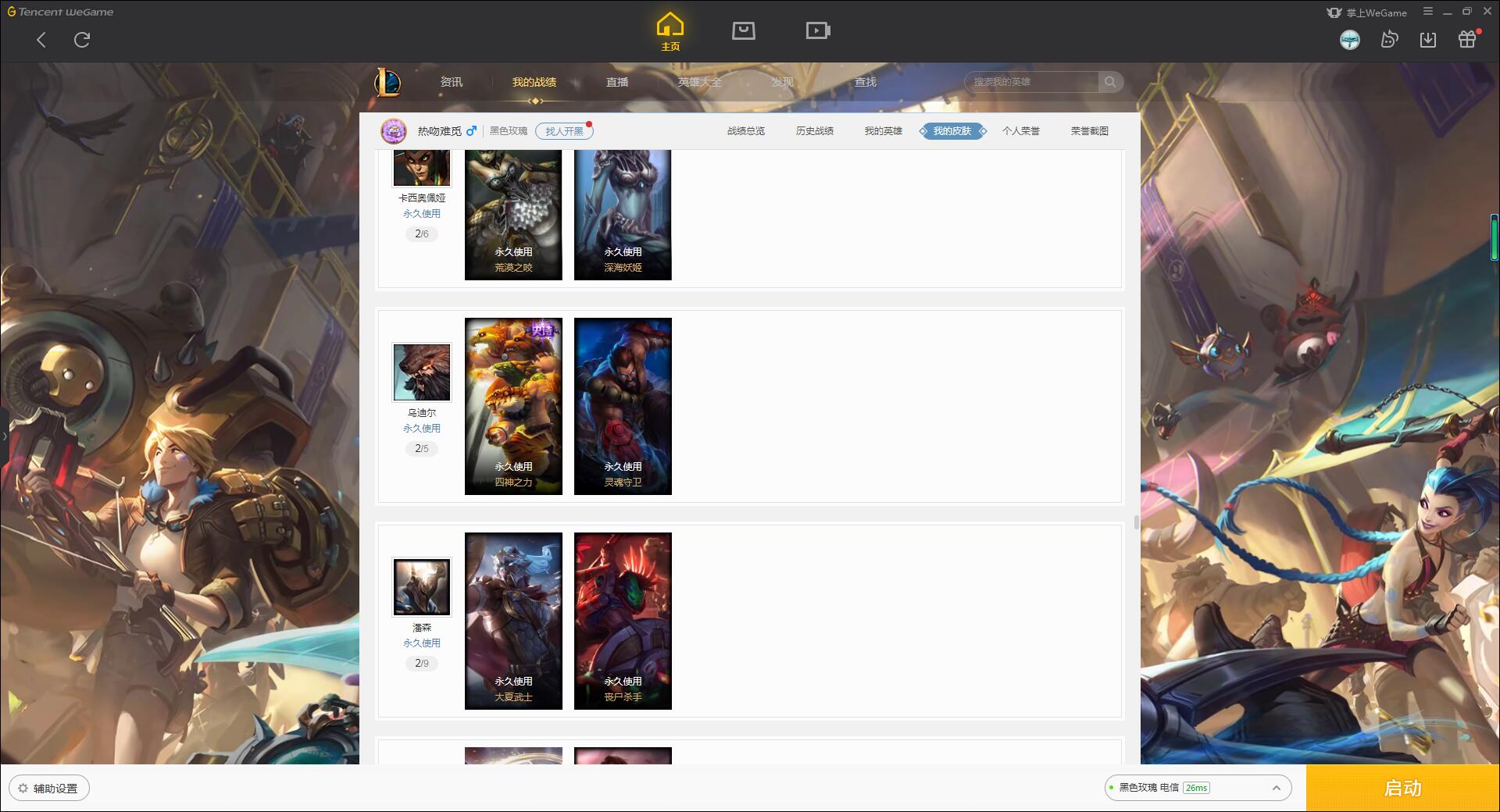Expand the 黑色玫瑰 电信 server dropdown
1500x812 pixels.
[1198, 788]
